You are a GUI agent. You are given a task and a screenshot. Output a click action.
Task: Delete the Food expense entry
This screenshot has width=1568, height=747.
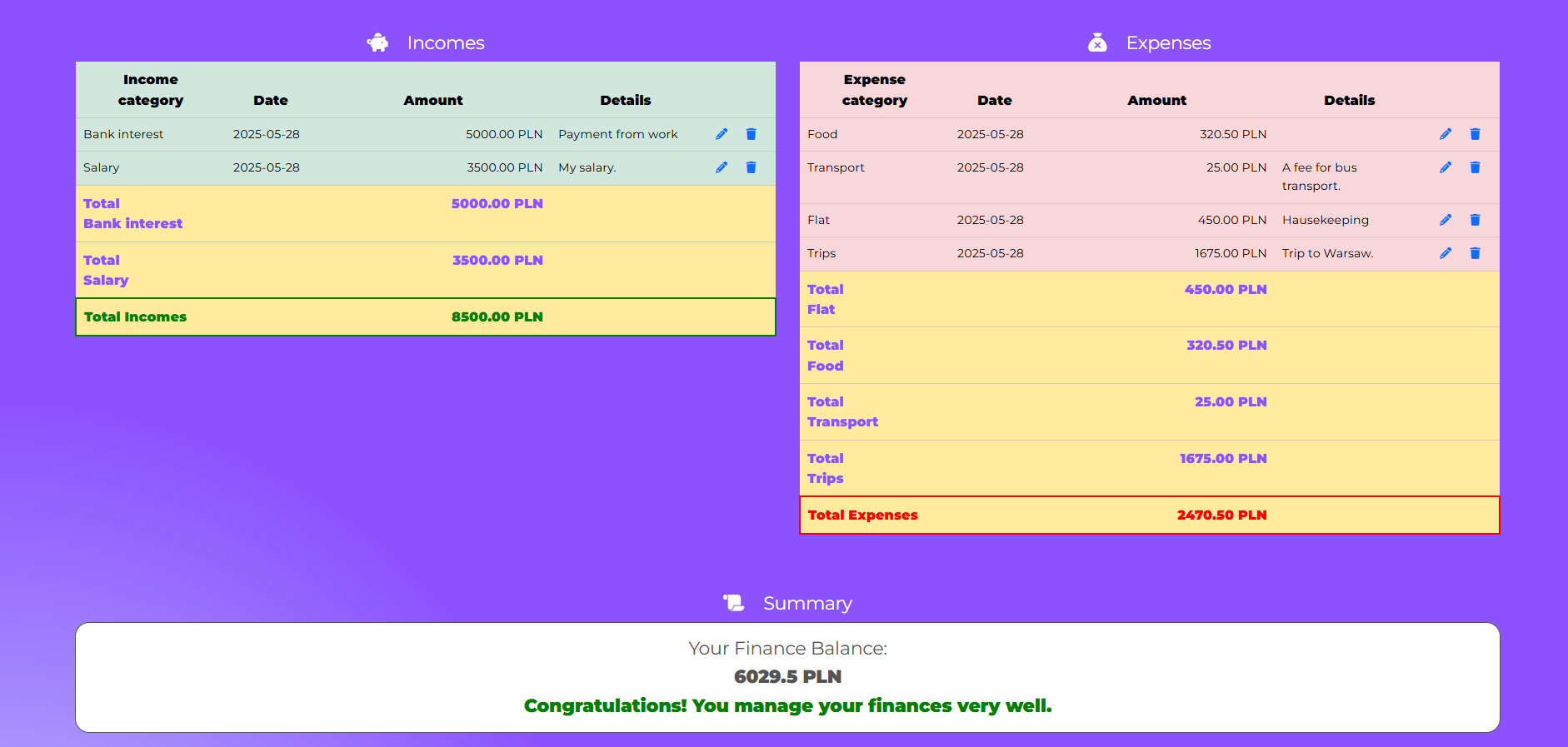pos(1475,134)
